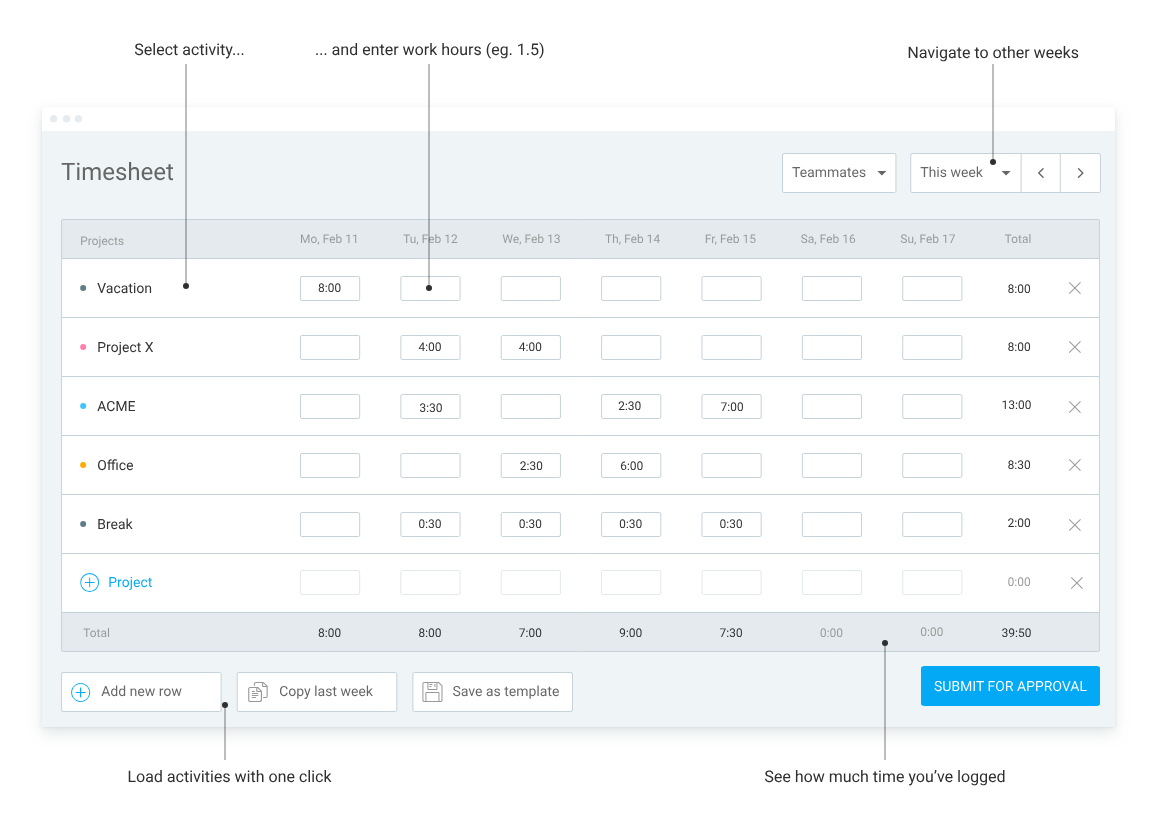The image size is (1150, 828).
Task: Remove the ACME row using its X icon
Action: (1074, 406)
